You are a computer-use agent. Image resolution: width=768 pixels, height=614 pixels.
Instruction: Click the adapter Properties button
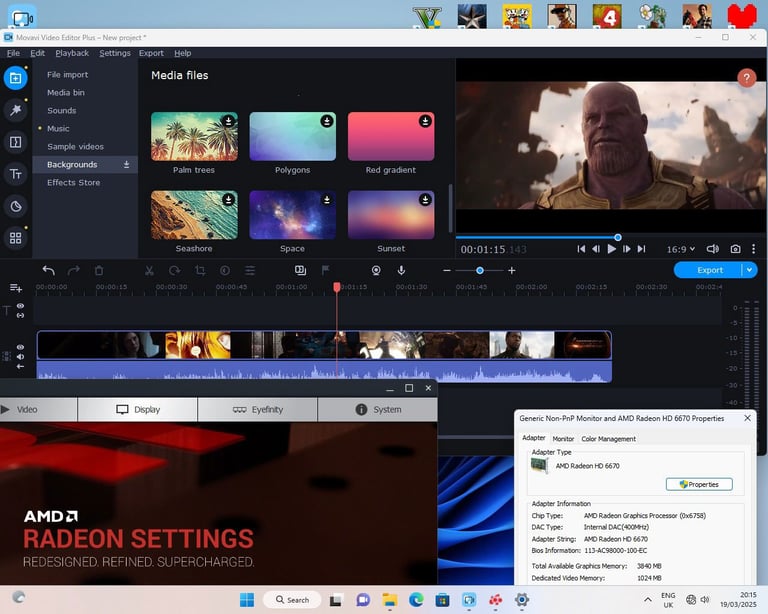pos(699,484)
